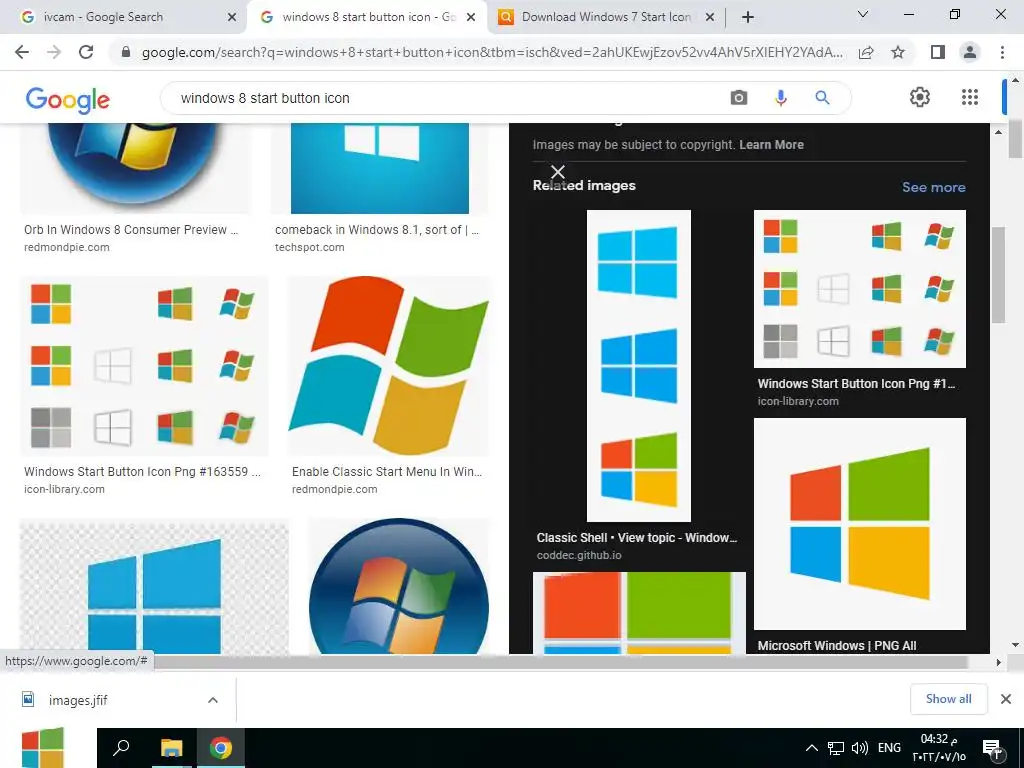The image size is (1024, 768).
Task: Close the image preview panel with the X
Action: [558, 172]
